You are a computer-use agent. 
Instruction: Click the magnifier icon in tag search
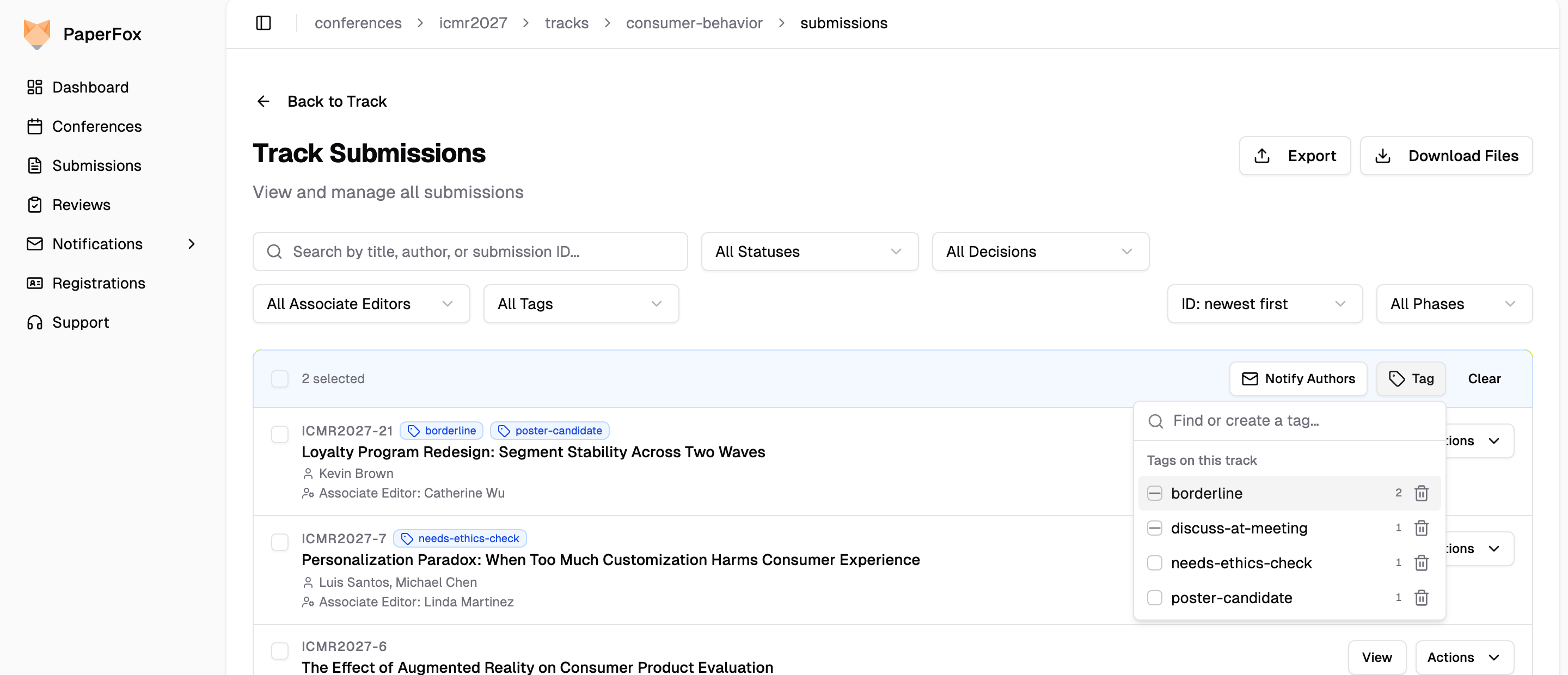click(x=1155, y=421)
